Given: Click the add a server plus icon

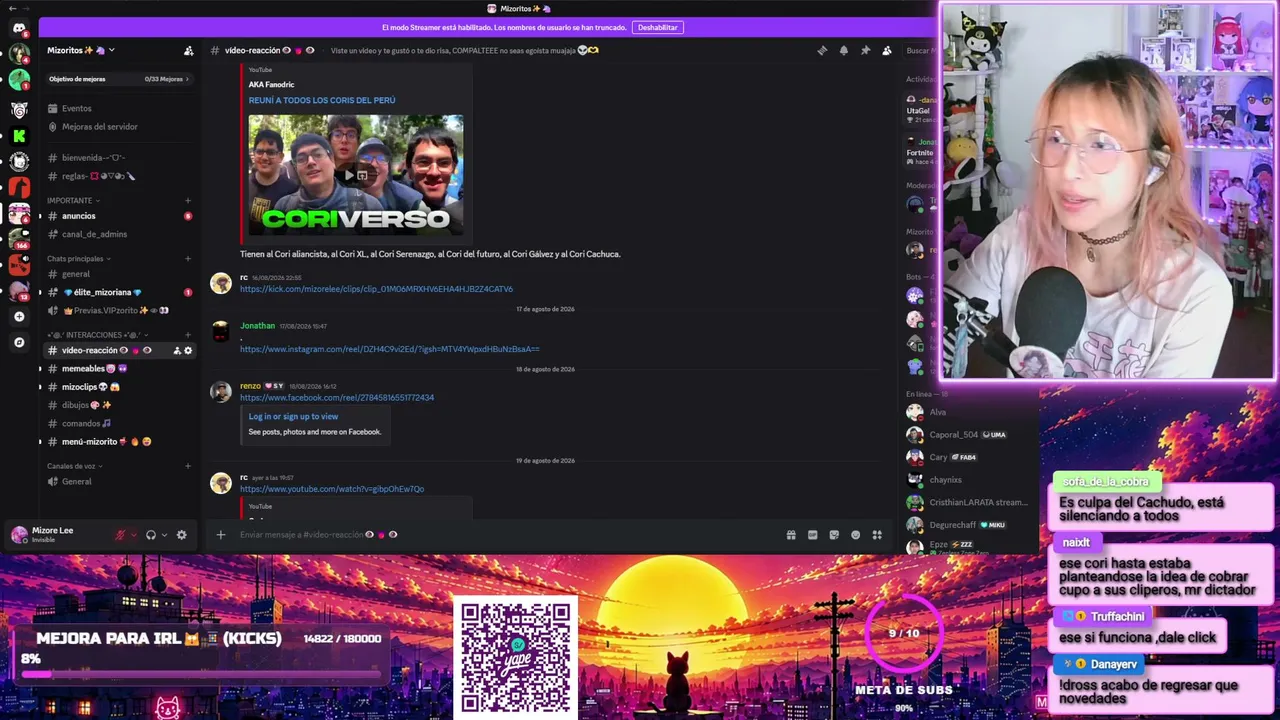Looking at the screenshot, I should tap(19, 317).
